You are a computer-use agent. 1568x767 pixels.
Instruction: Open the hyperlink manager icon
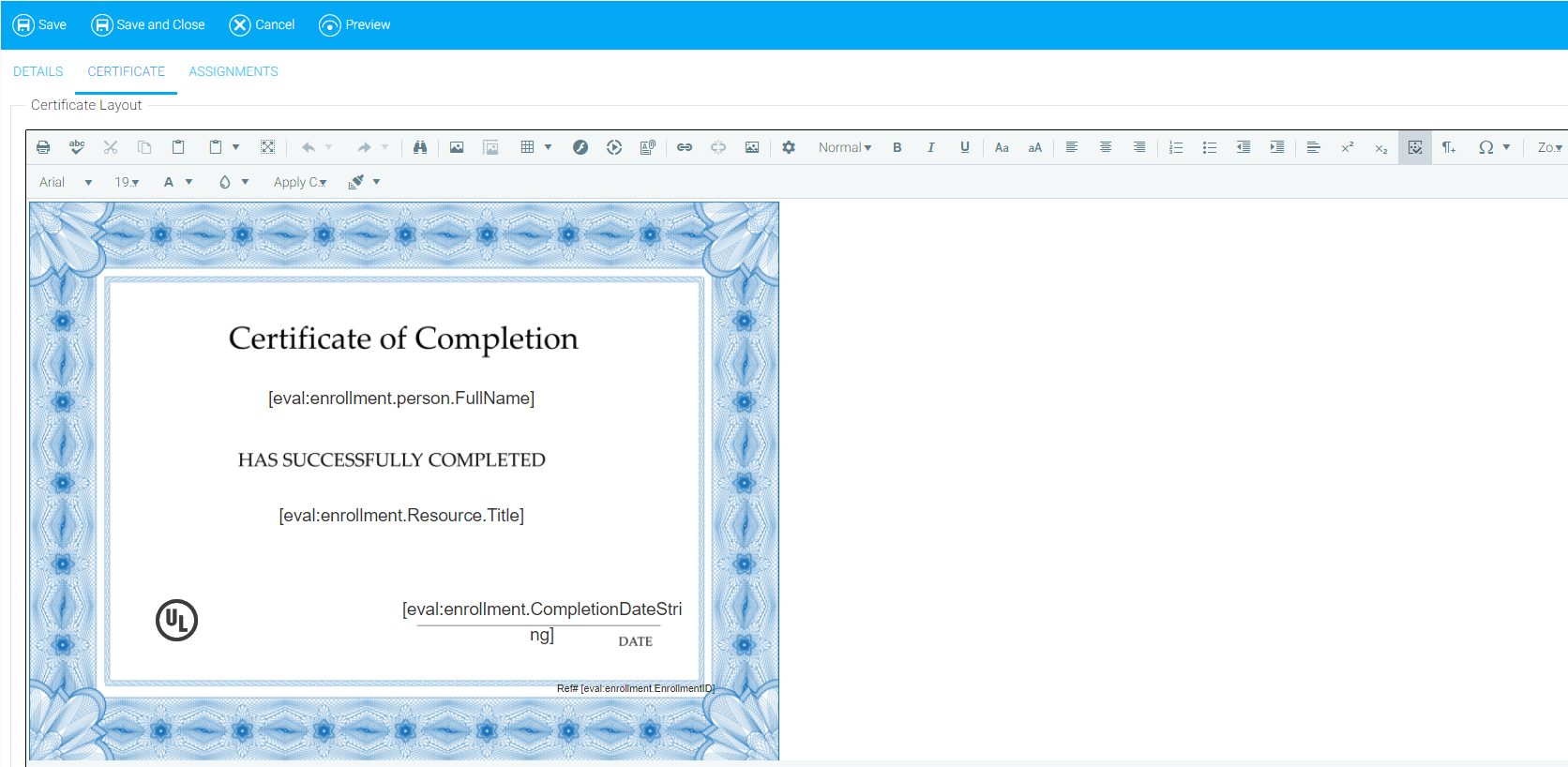[685, 147]
